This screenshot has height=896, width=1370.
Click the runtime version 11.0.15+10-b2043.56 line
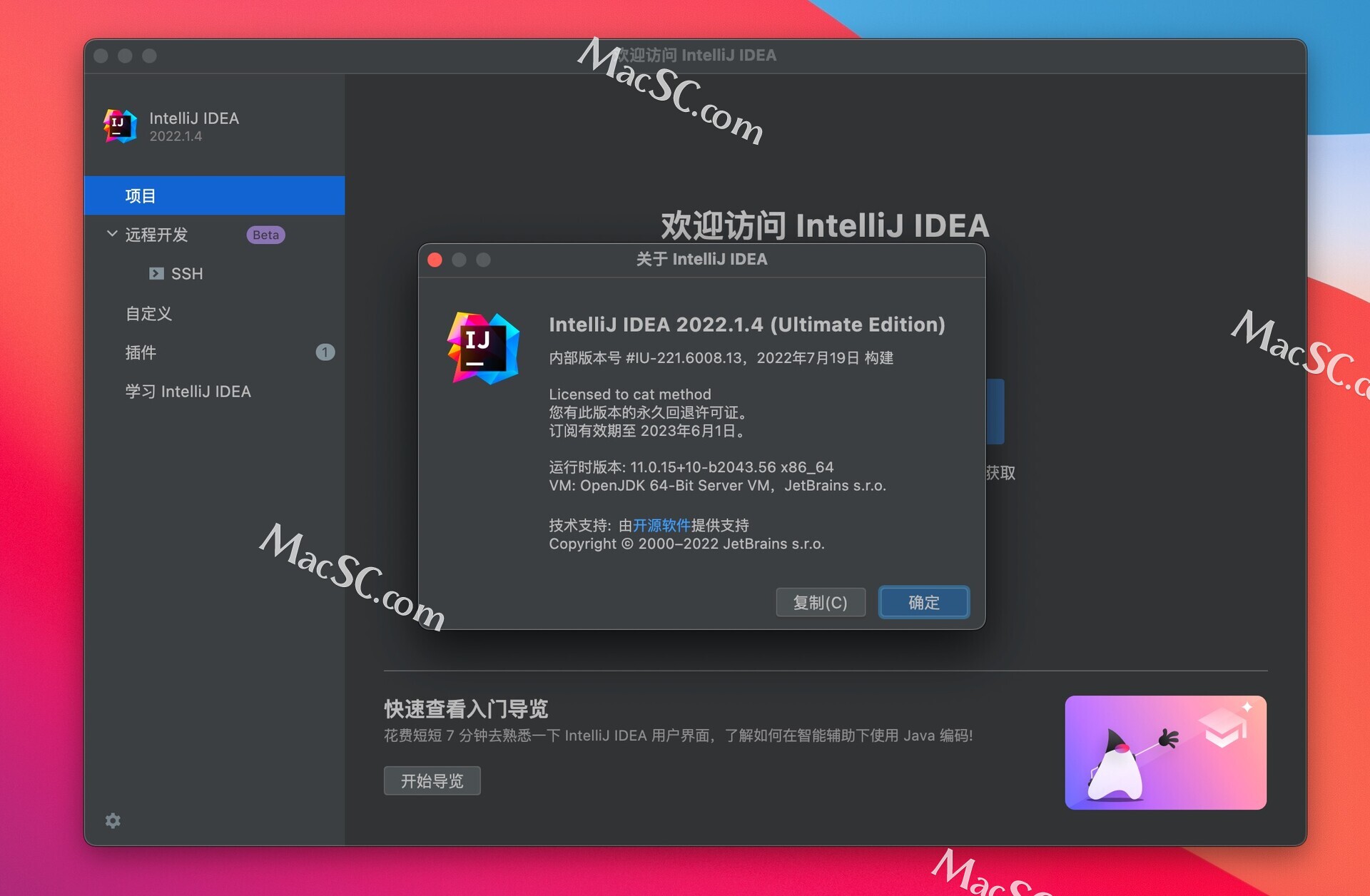tap(691, 467)
